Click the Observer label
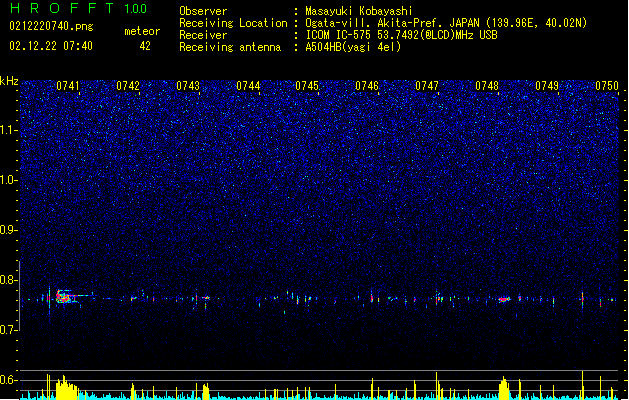The height and width of the screenshot is (400, 629). (203, 11)
